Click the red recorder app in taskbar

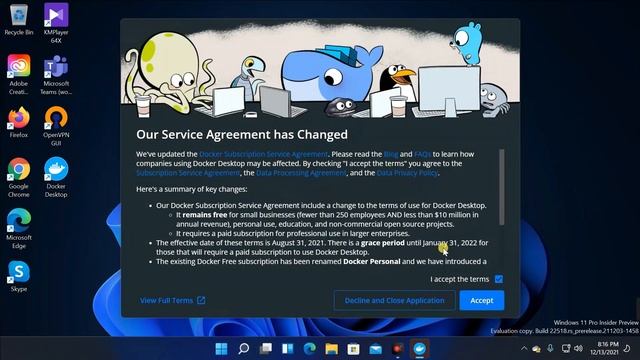[x=398, y=349]
